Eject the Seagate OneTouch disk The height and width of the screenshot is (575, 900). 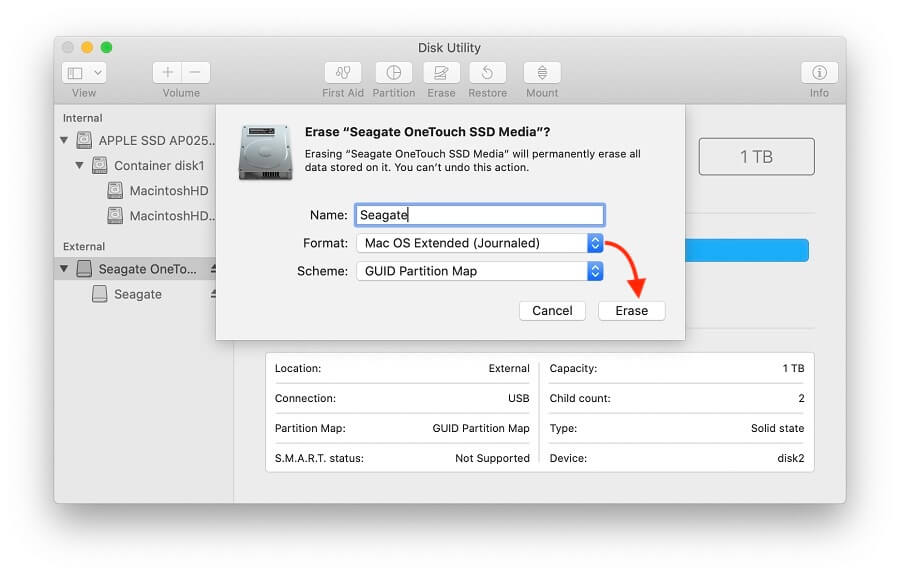pos(213,269)
